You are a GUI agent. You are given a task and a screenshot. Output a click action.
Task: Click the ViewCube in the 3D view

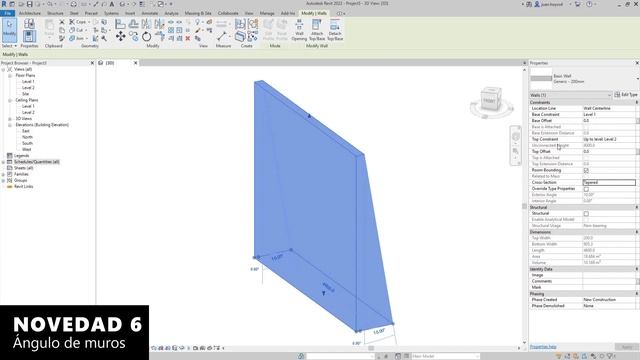(x=491, y=100)
